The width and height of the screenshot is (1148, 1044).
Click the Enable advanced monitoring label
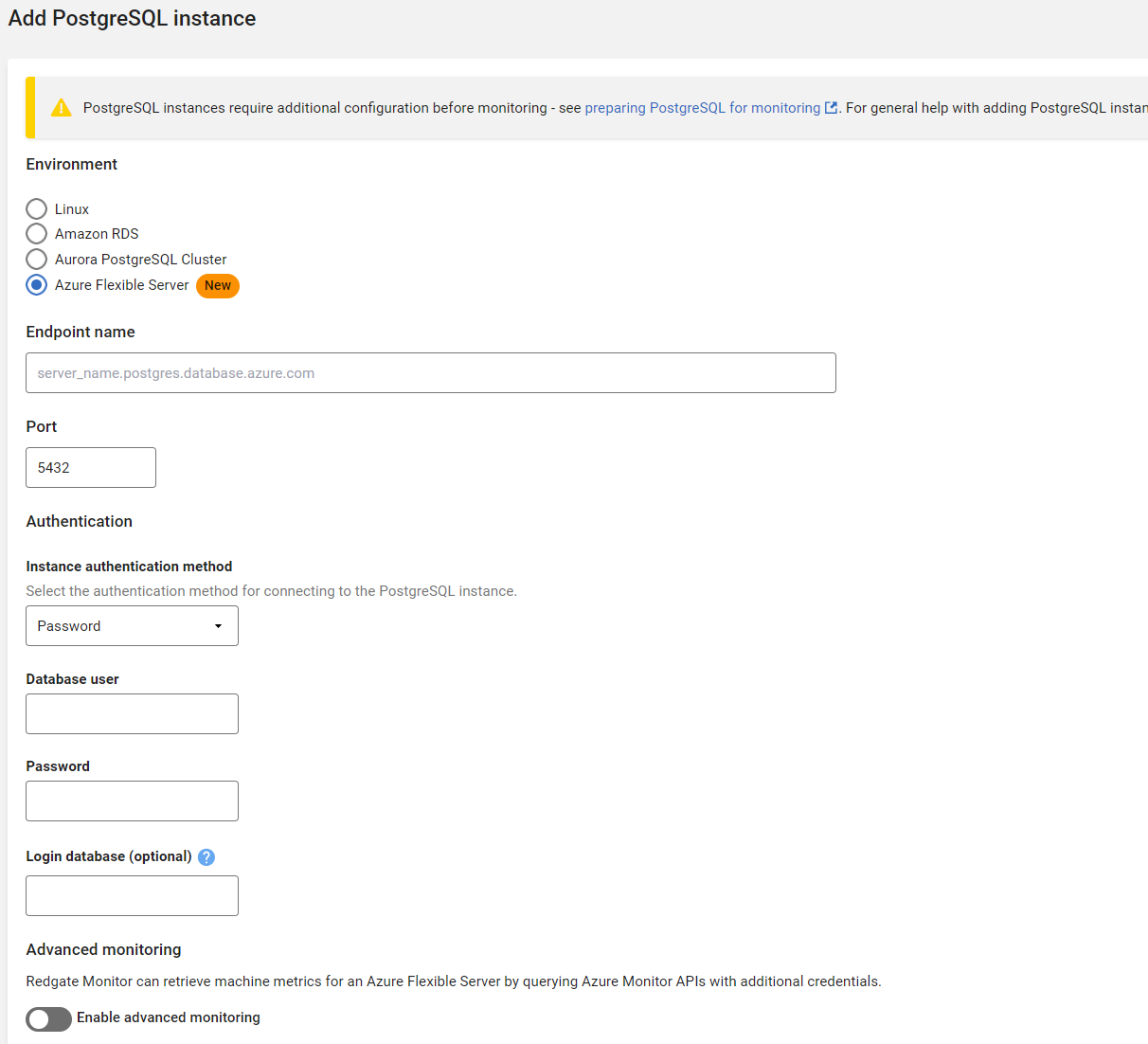169,1017
